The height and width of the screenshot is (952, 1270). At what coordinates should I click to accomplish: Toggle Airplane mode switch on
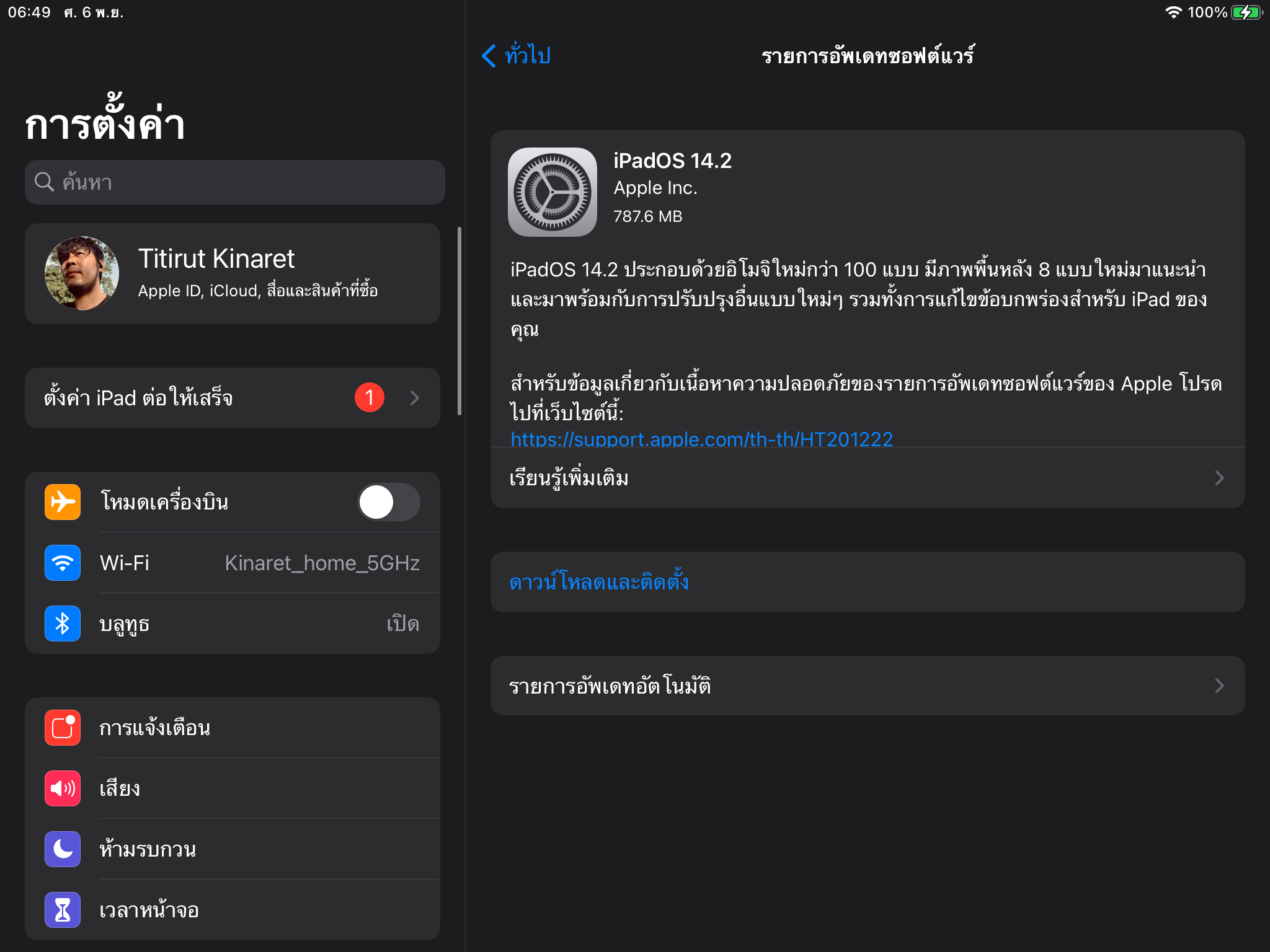[389, 502]
